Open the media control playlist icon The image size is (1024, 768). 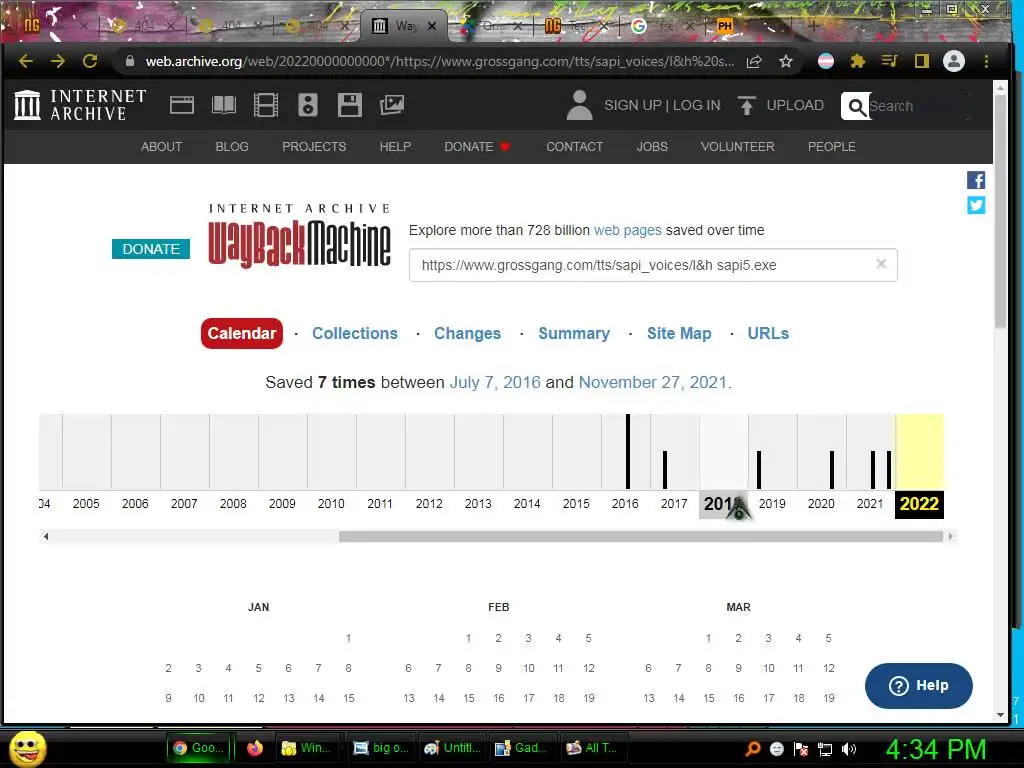coord(889,61)
